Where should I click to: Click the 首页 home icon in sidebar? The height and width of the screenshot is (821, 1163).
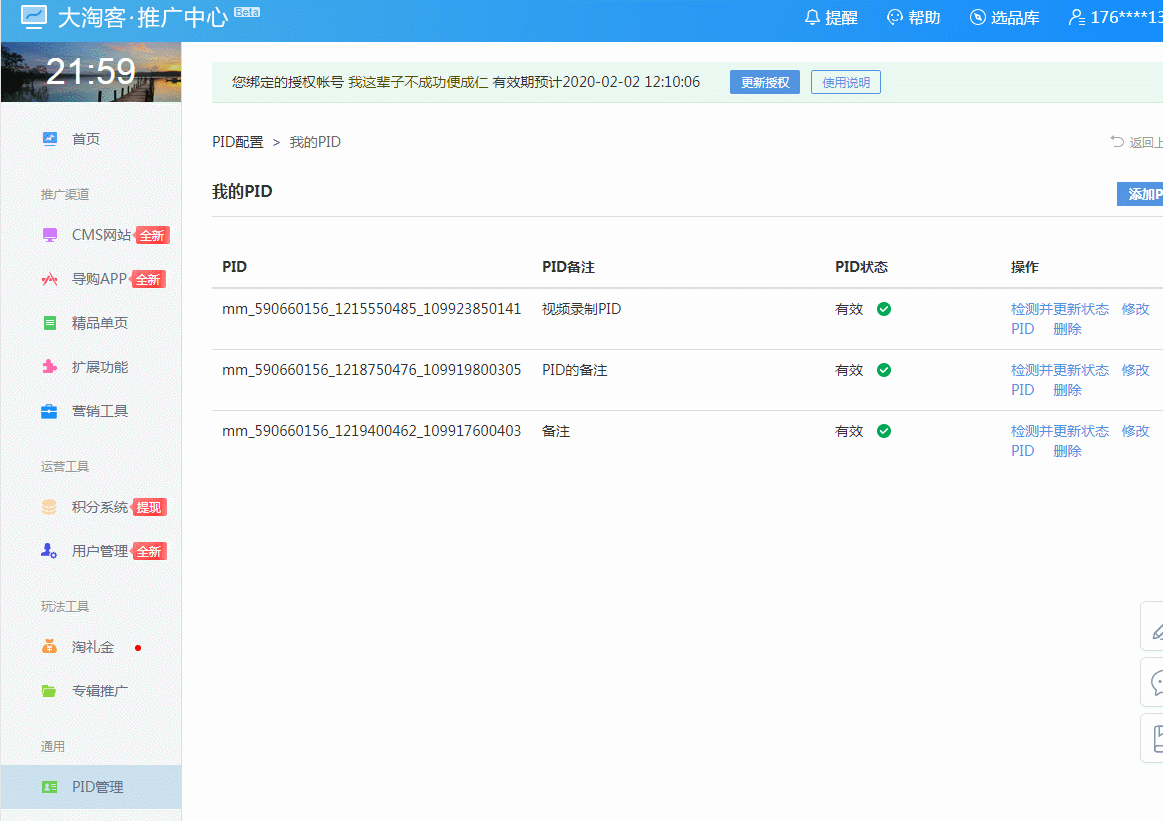[50, 139]
